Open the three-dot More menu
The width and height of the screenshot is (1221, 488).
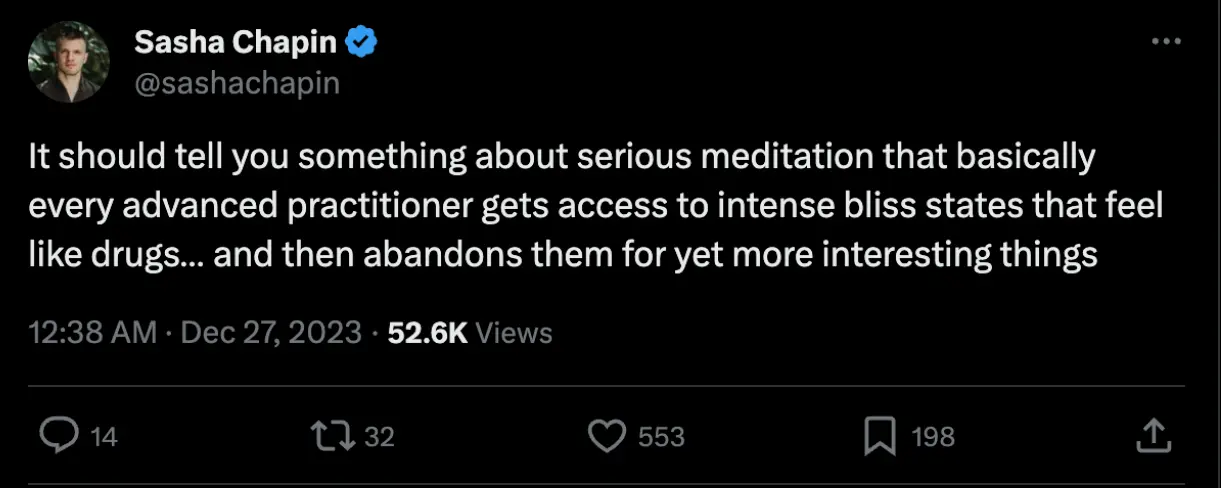pos(1166,43)
